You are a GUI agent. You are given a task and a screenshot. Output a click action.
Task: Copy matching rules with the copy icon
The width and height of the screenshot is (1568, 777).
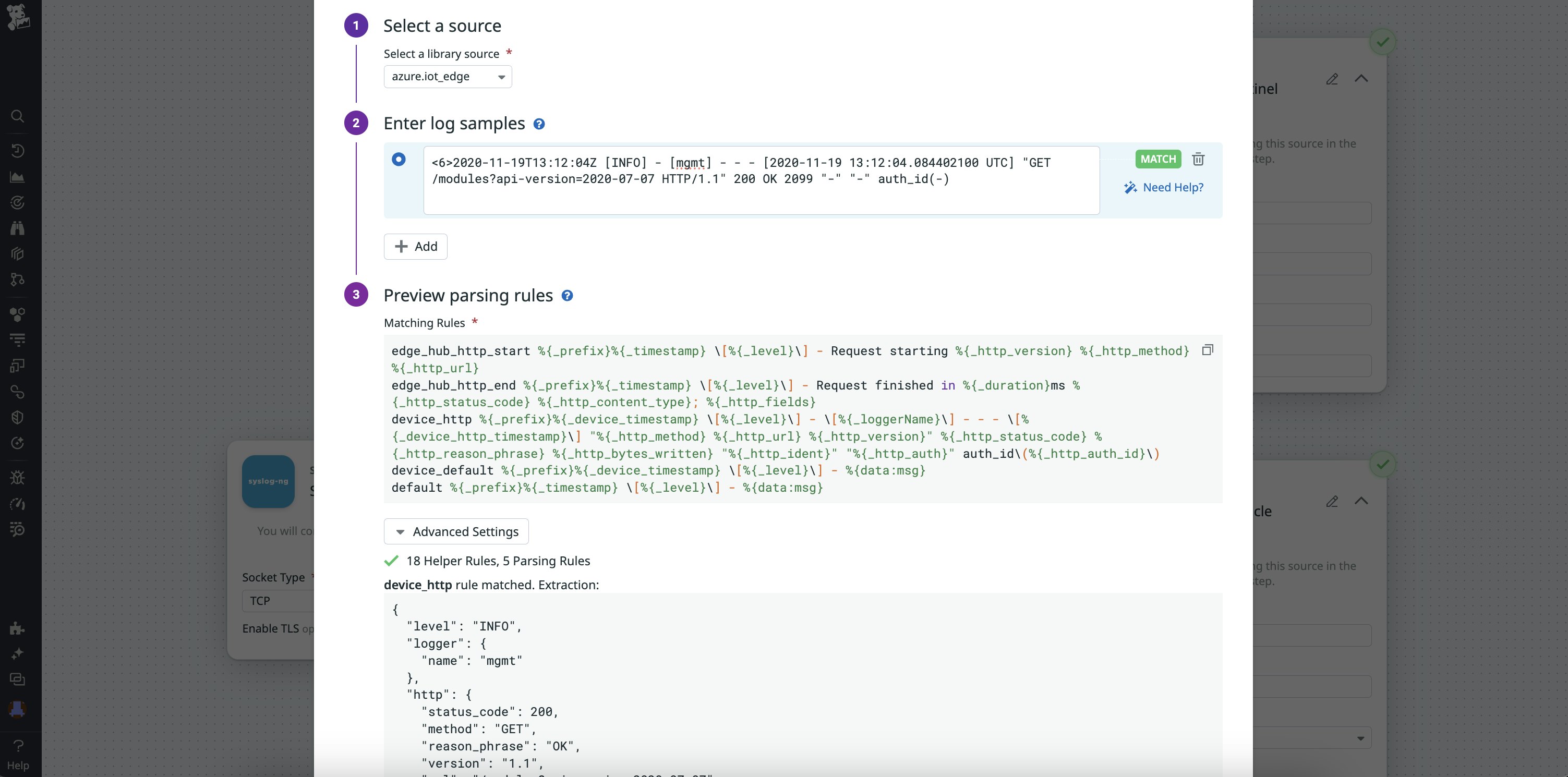click(x=1208, y=350)
